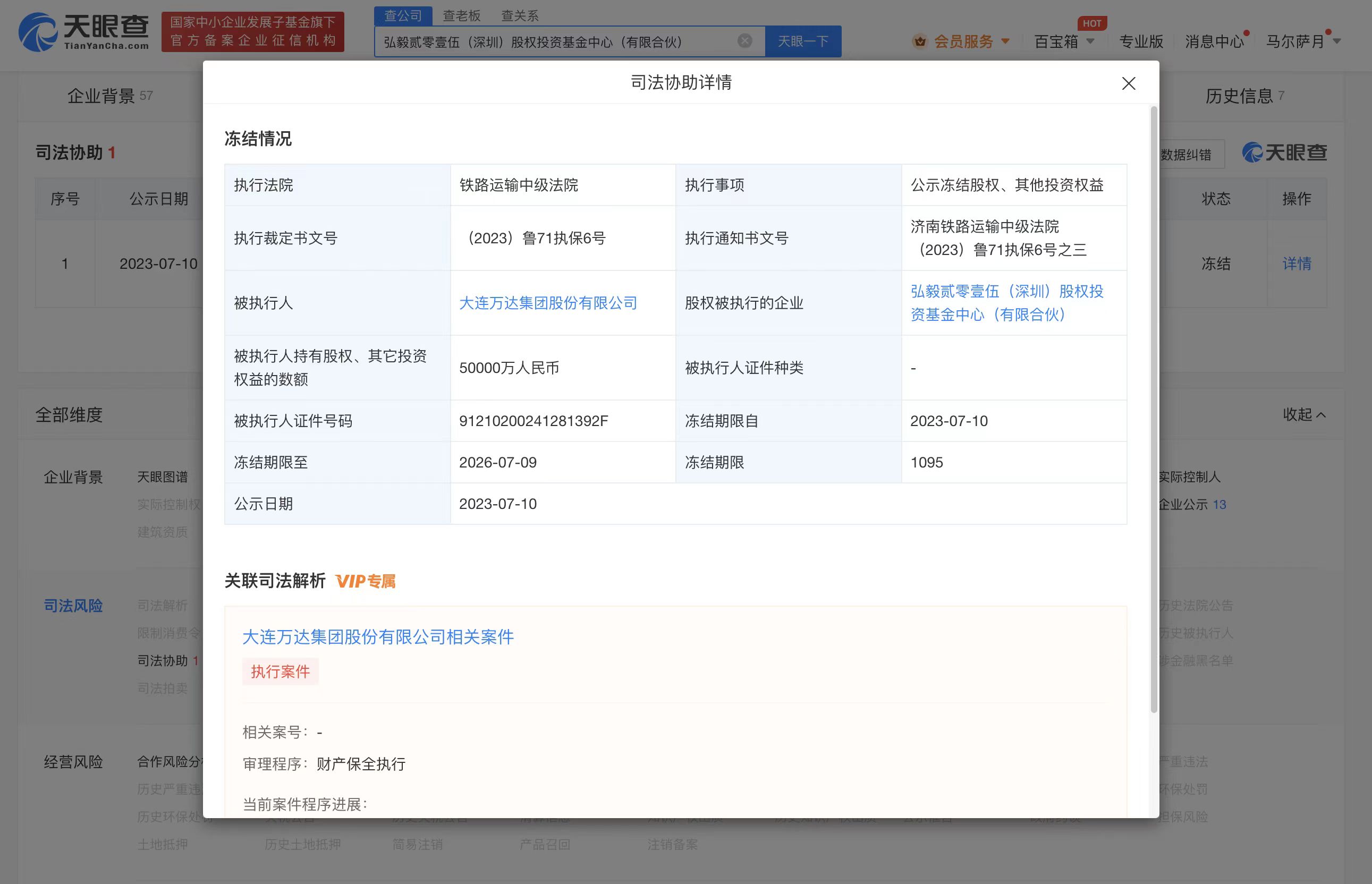Switch to the 企业背景 tab
Image resolution: width=1372 pixels, height=884 pixels.
click(x=109, y=96)
